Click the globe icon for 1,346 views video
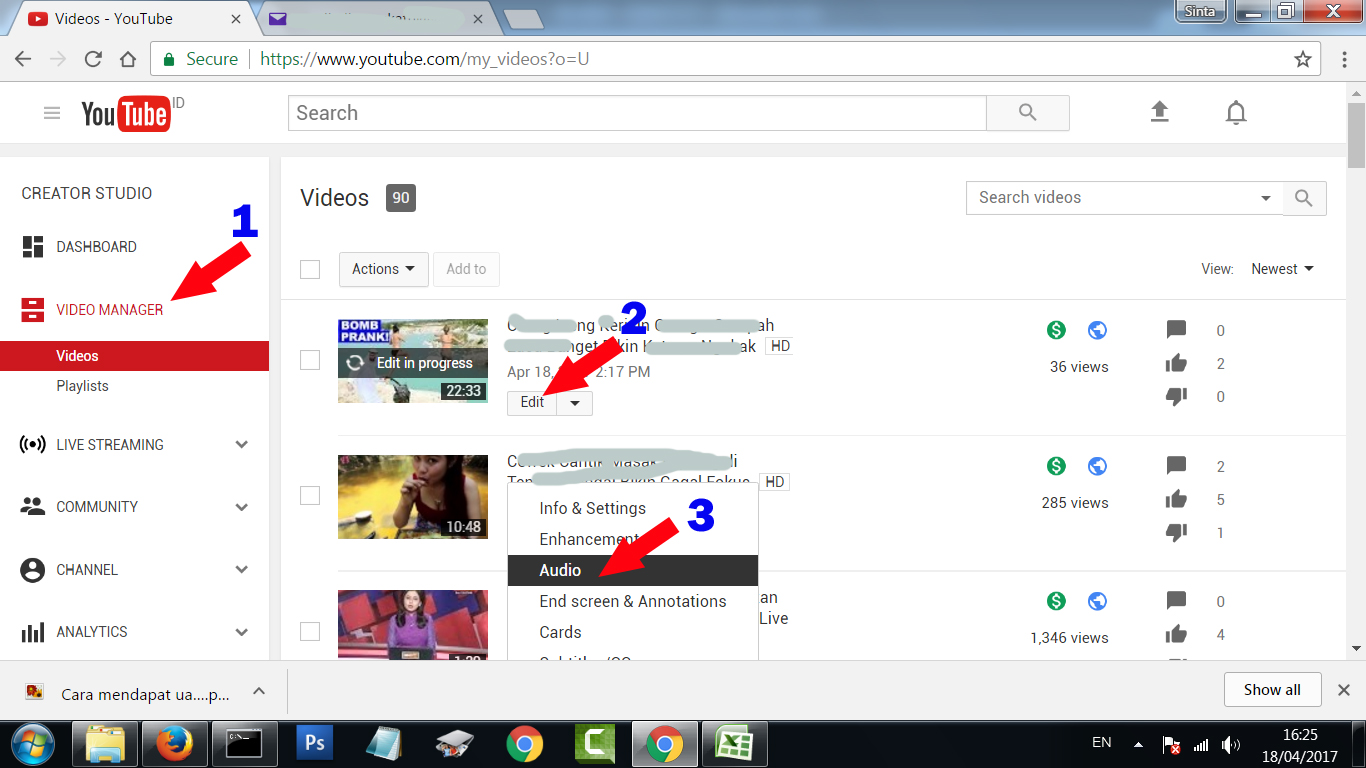 1097,601
